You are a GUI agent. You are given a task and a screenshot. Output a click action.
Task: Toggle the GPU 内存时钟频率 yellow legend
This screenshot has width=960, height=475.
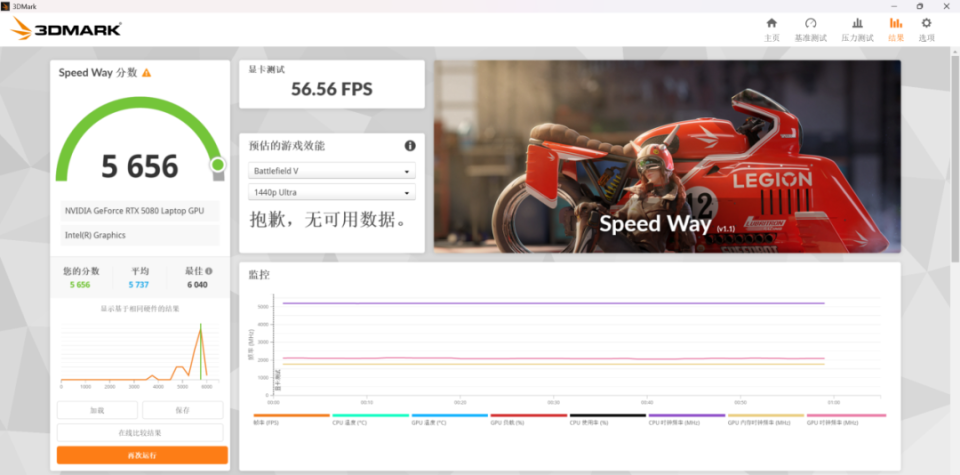coord(765,419)
